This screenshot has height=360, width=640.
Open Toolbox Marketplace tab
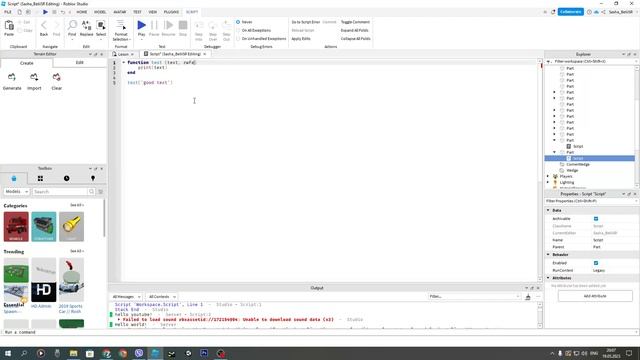click(x=14, y=178)
